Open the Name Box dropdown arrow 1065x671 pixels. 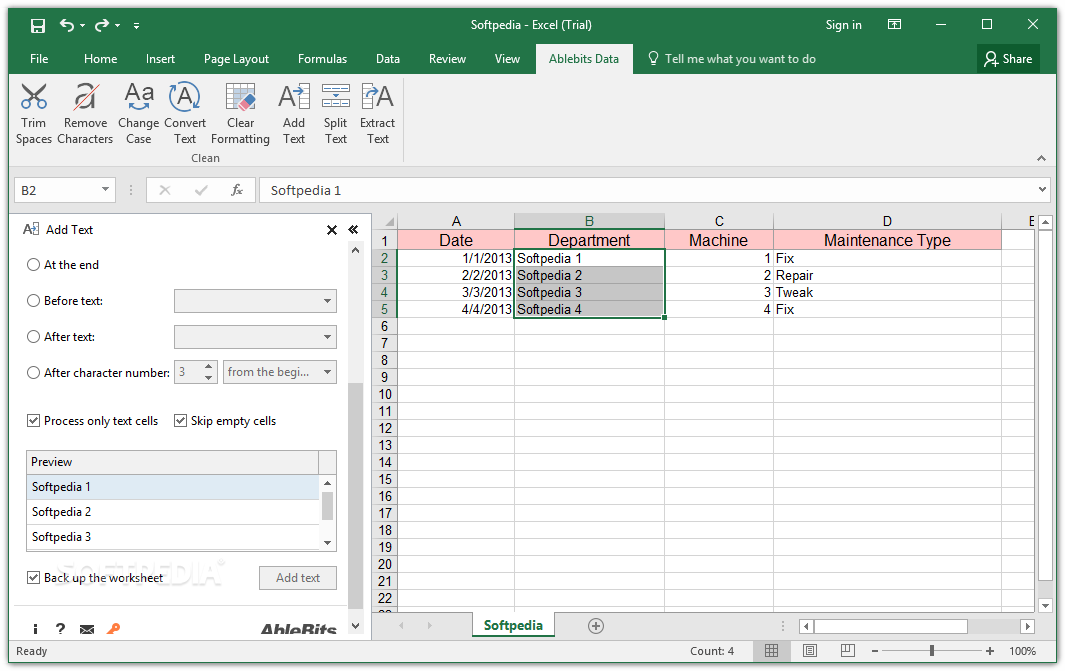pyautogui.click(x=105, y=189)
